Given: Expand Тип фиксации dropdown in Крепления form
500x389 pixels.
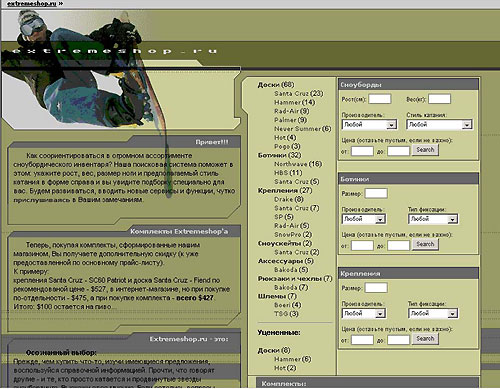Looking at the screenshot, I should pyautogui.click(x=433, y=313).
